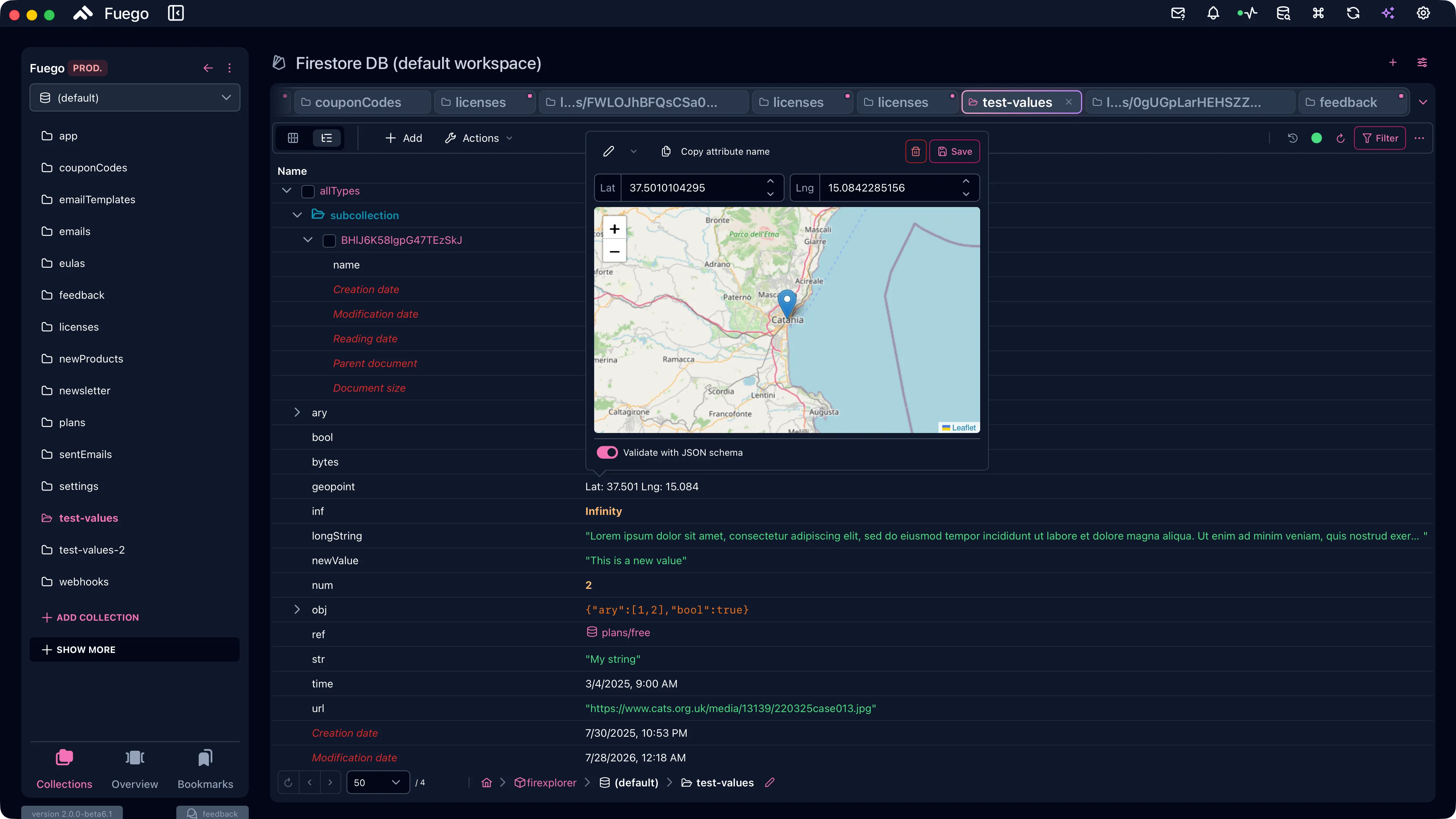Click SHOW MORE collections button
This screenshot has height=819, width=1456.
tap(135, 650)
